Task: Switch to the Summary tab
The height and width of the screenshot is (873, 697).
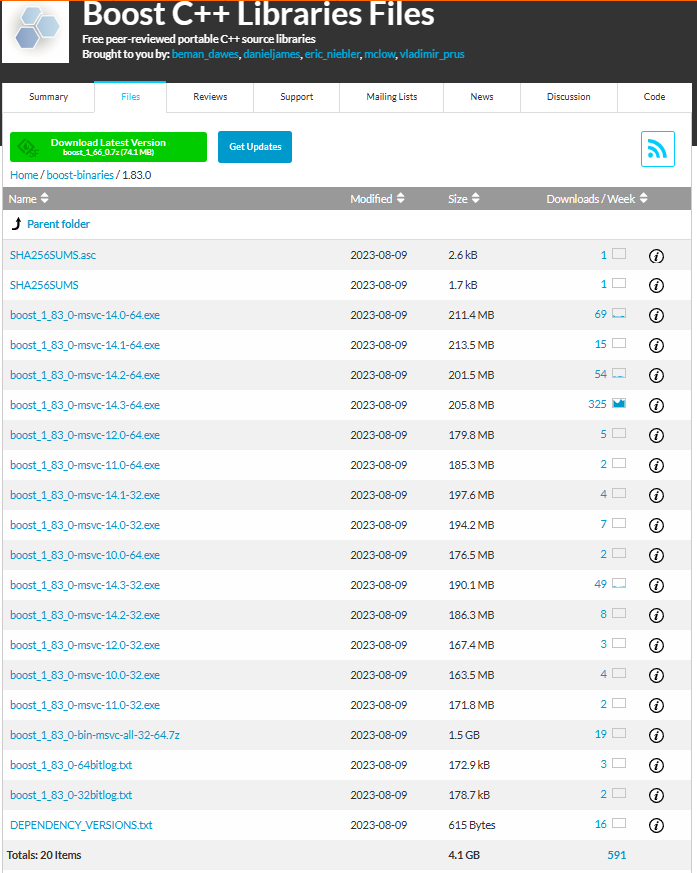Action: click(x=48, y=97)
